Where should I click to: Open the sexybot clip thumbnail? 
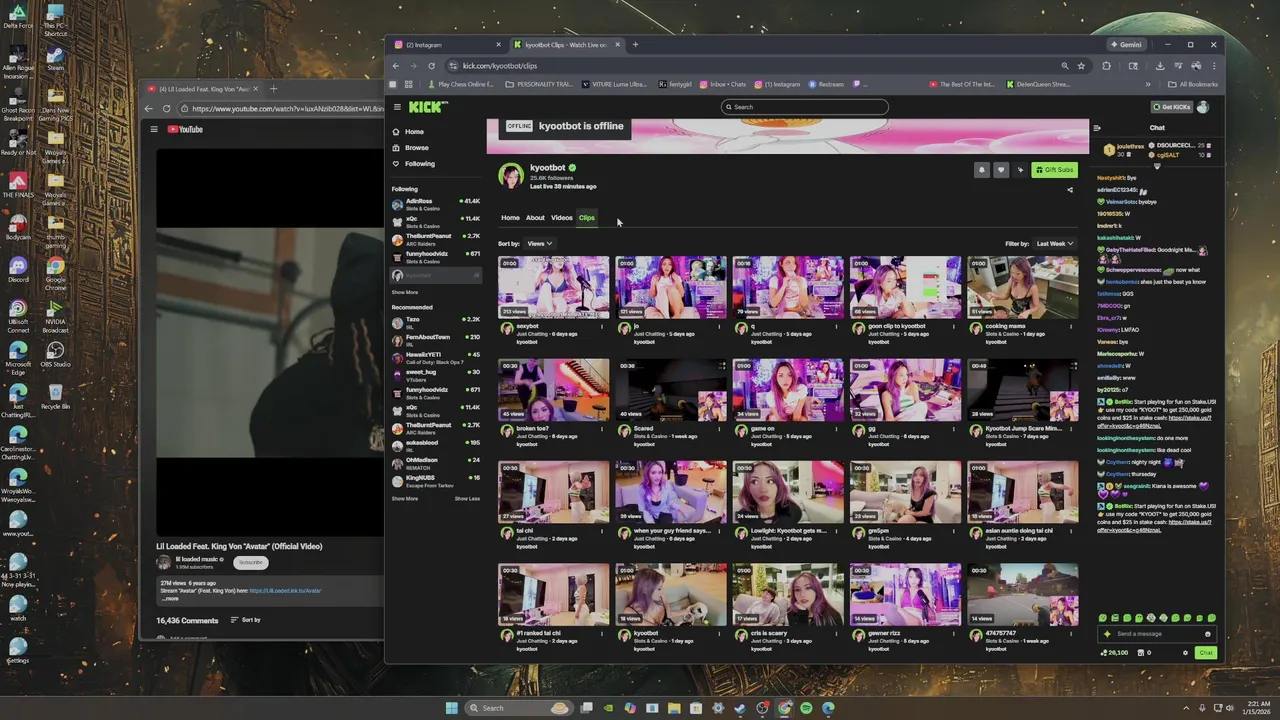[x=553, y=287]
